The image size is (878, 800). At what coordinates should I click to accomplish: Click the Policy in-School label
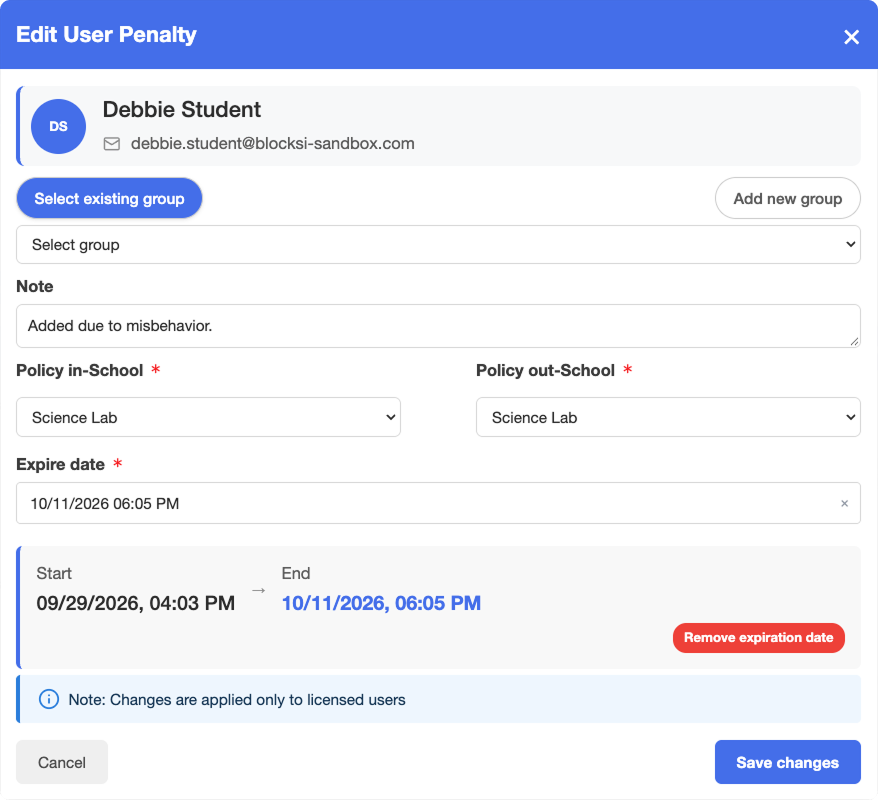pyautogui.click(x=80, y=371)
